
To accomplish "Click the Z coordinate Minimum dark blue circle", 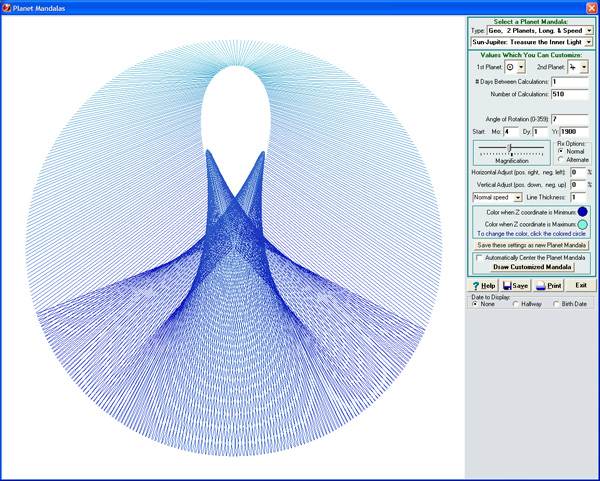I will coord(582,212).
